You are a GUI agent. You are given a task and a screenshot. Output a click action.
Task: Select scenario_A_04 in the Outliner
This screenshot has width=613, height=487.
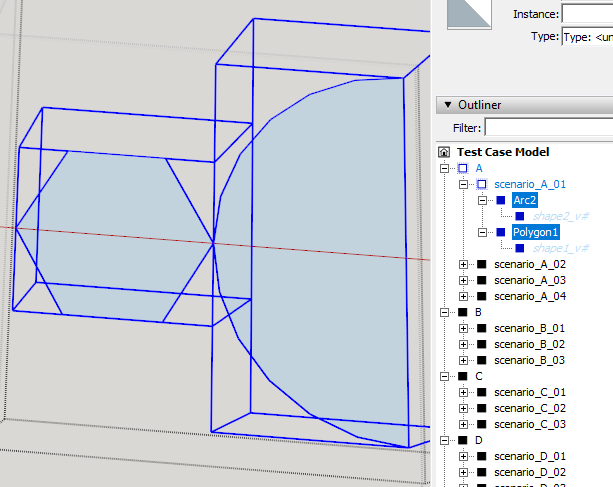530,297
